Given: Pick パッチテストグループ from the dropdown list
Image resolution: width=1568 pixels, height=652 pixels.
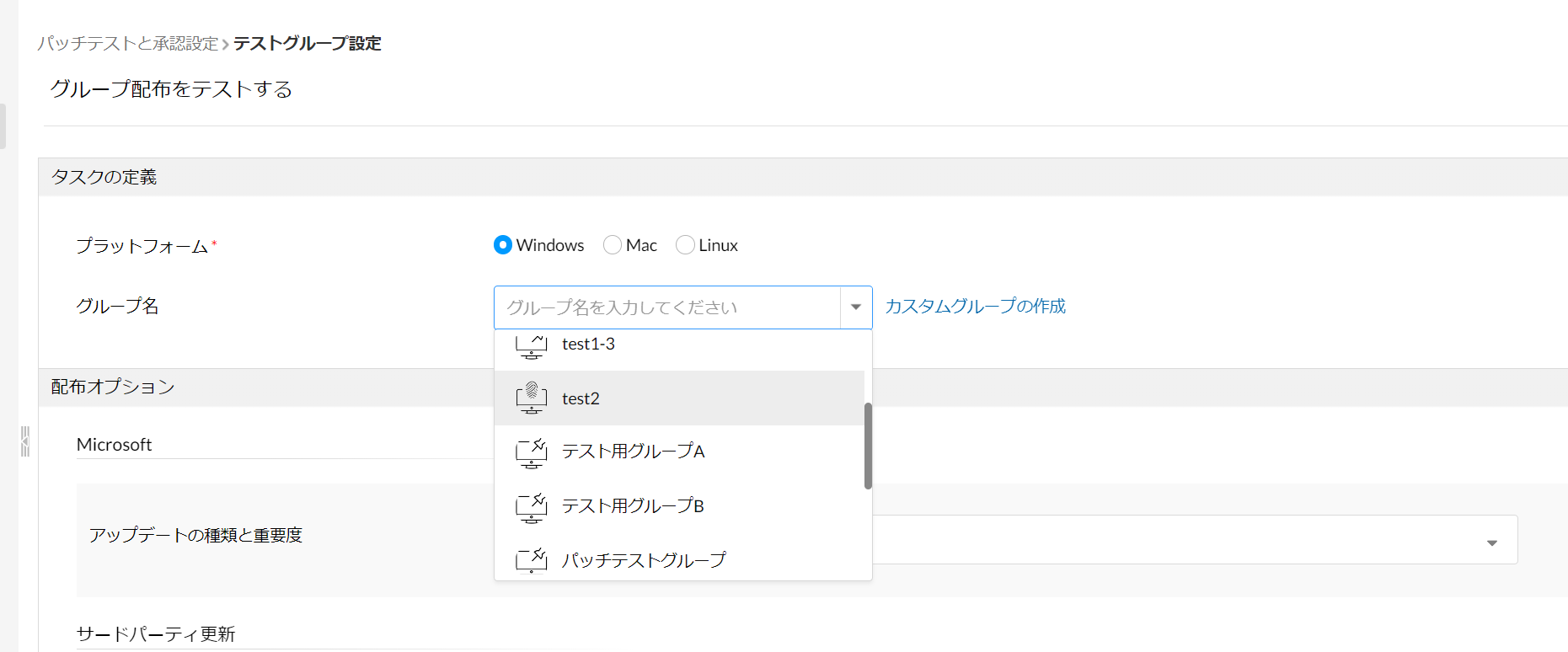Looking at the screenshot, I should pos(644,560).
